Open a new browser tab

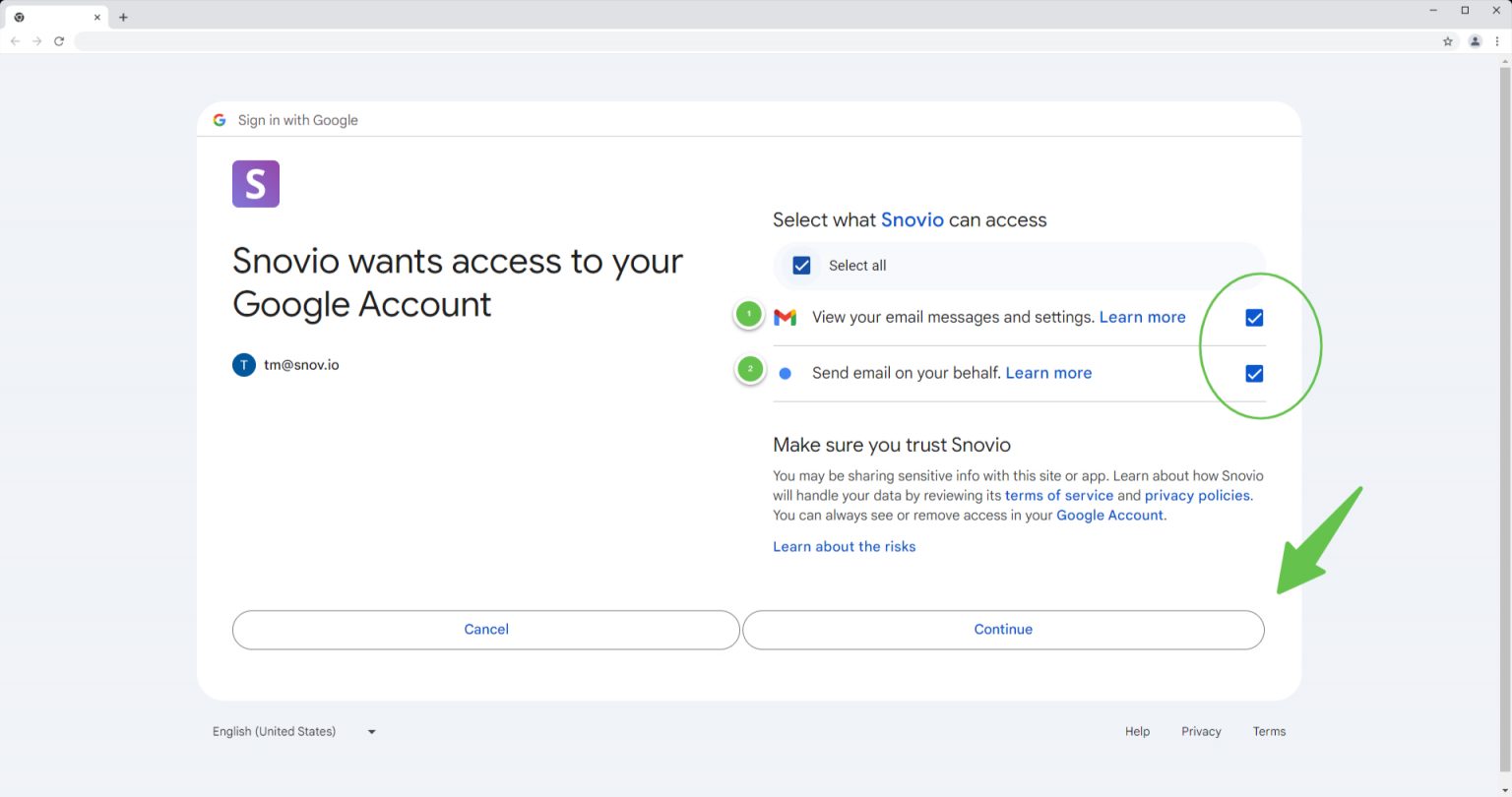click(x=123, y=17)
